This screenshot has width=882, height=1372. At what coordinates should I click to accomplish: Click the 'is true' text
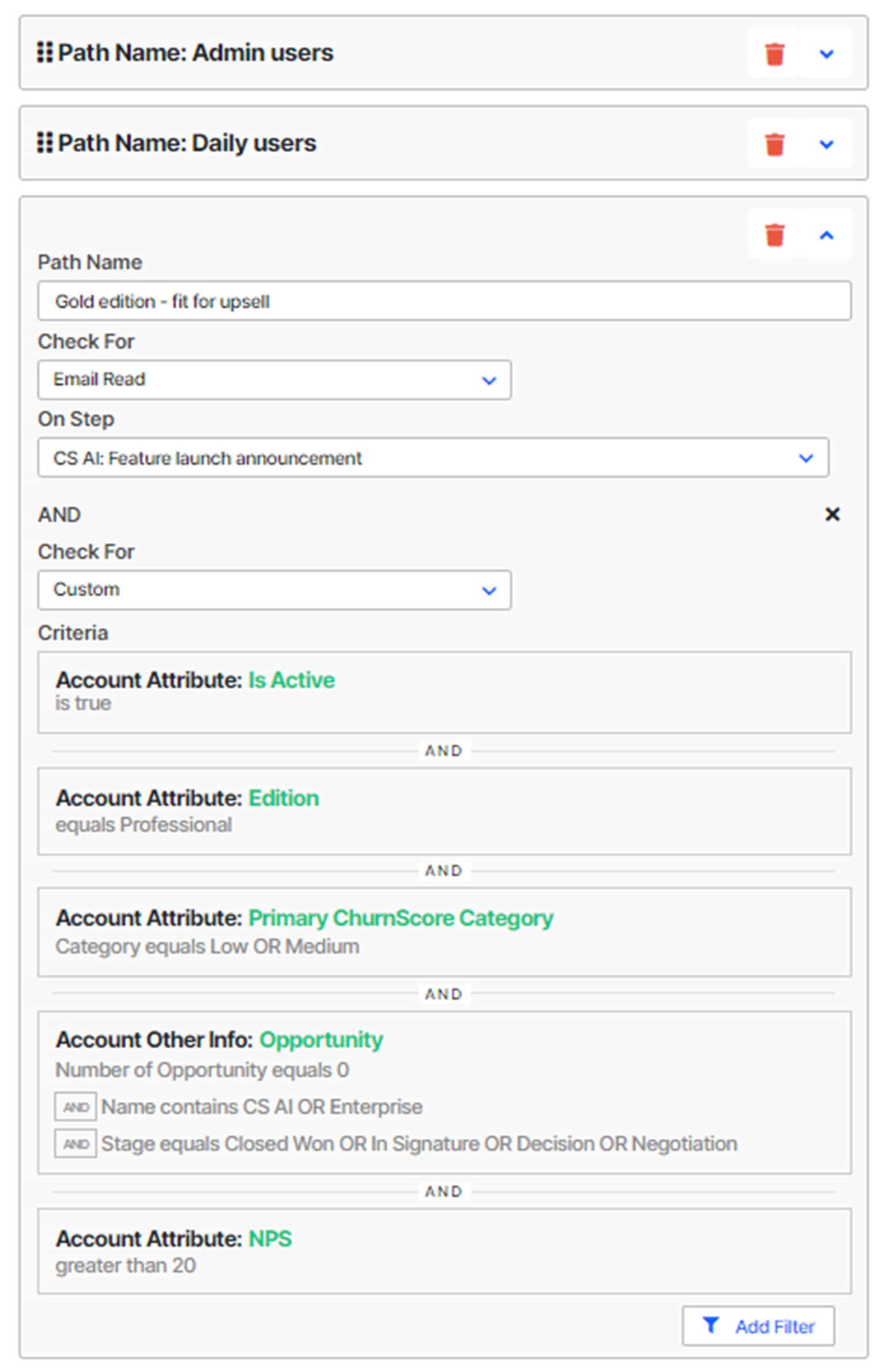(x=83, y=703)
